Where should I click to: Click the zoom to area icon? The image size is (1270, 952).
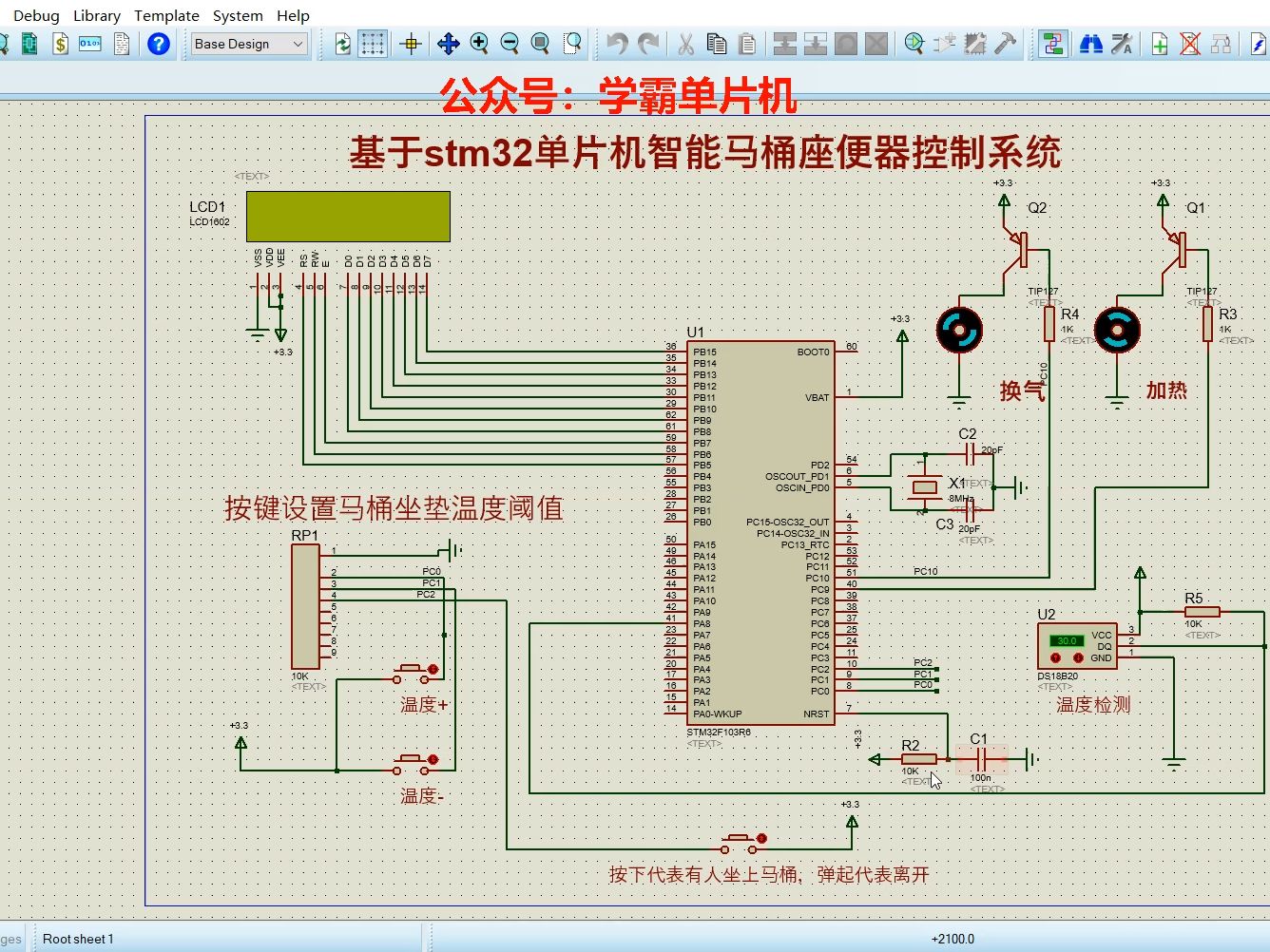(572, 44)
